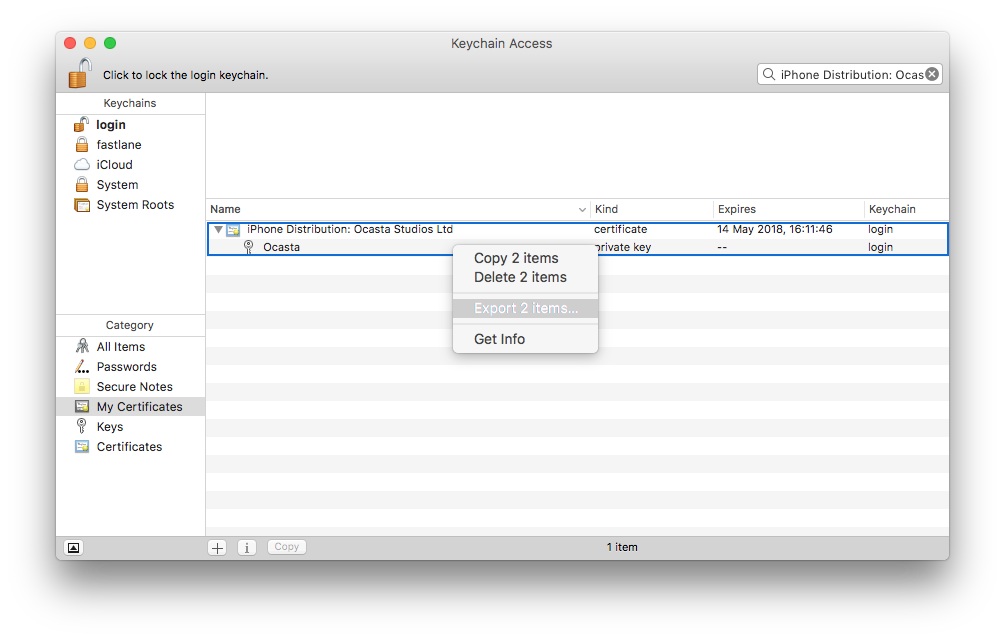This screenshot has width=1005, height=640.
Task: Zoom window with the green button
Action: coord(110,43)
